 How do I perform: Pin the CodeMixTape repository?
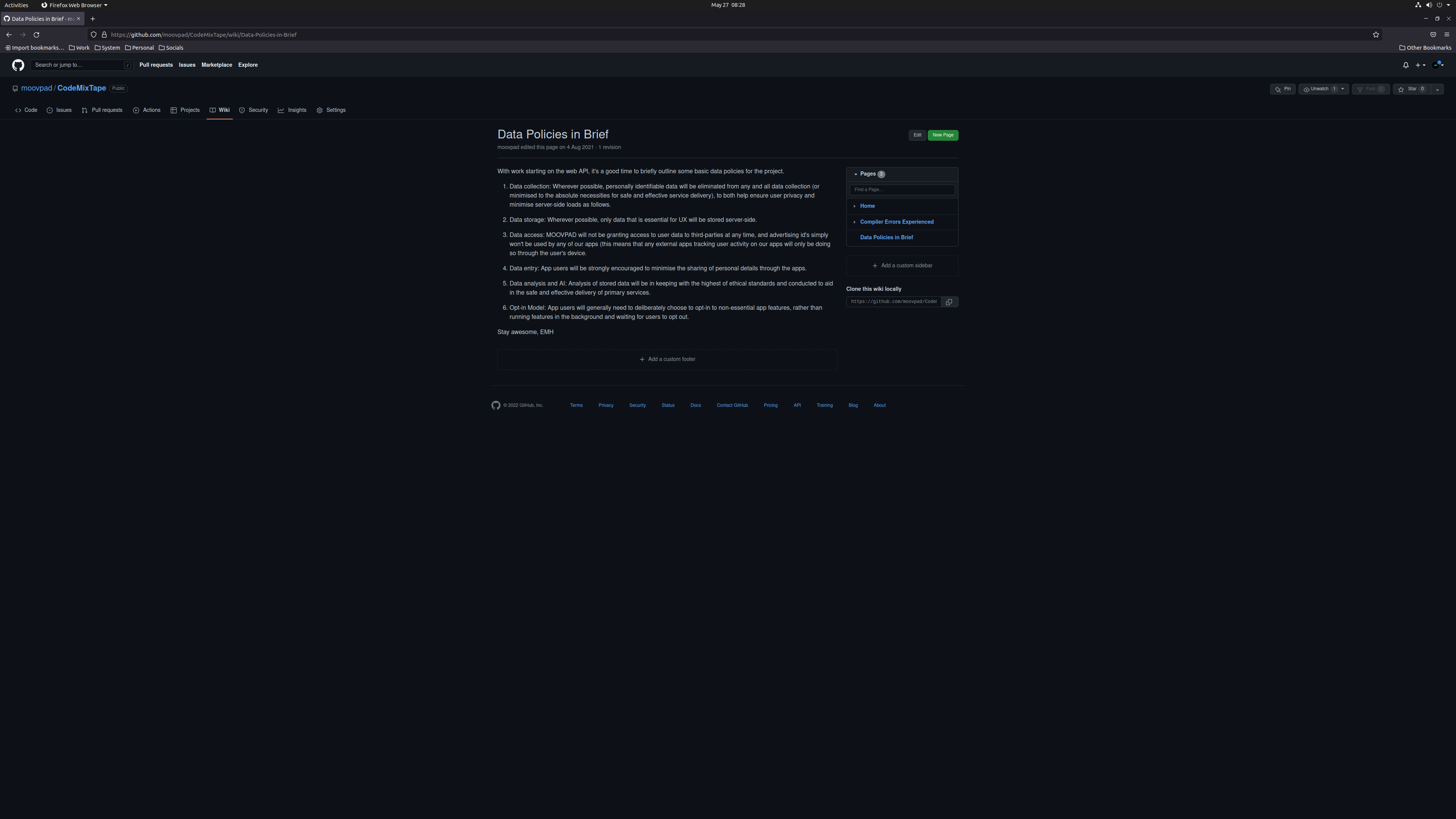point(1282,89)
